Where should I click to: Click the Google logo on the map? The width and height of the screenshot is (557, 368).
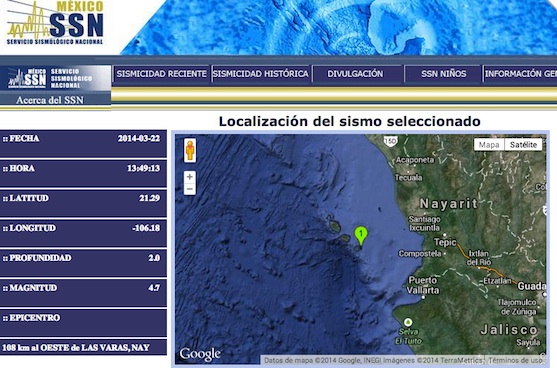[200, 354]
